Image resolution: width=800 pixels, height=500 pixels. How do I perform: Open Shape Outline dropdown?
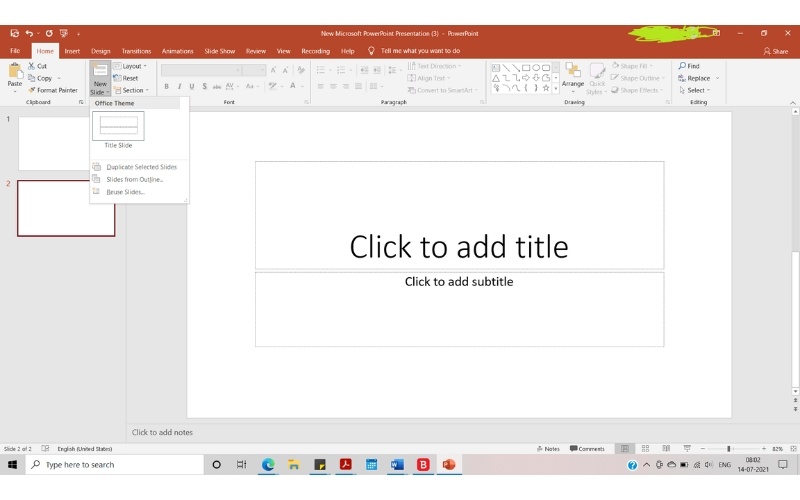tap(638, 78)
